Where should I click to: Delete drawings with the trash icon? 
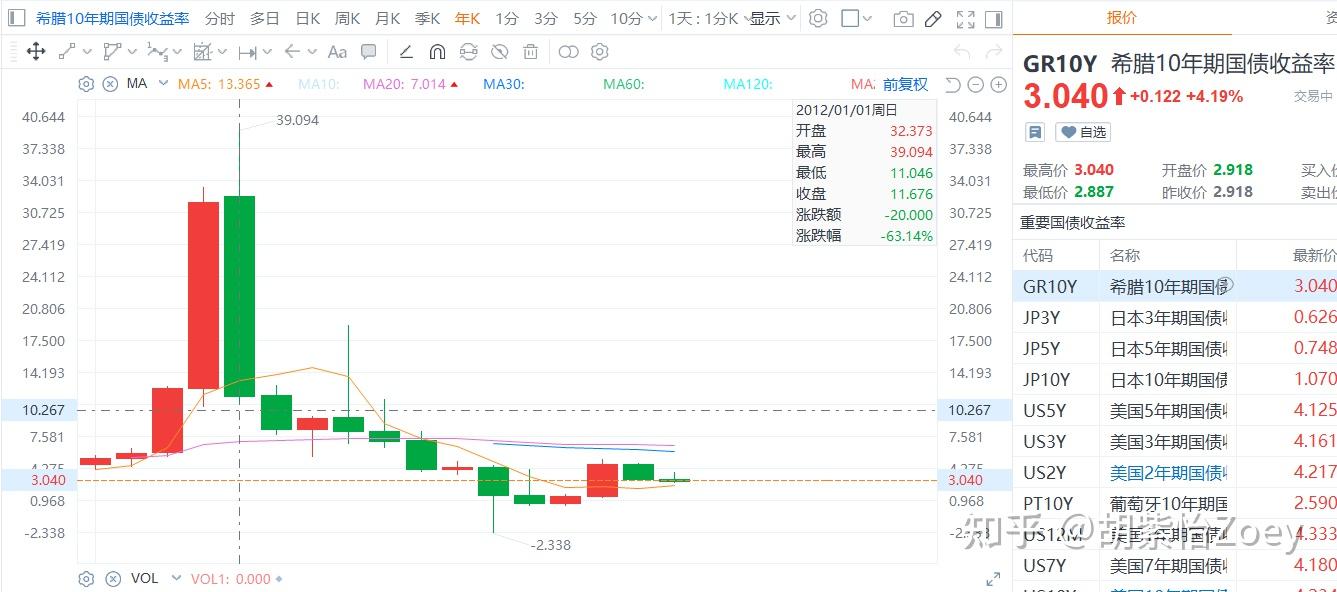pyautogui.click(x=531, y=52)
